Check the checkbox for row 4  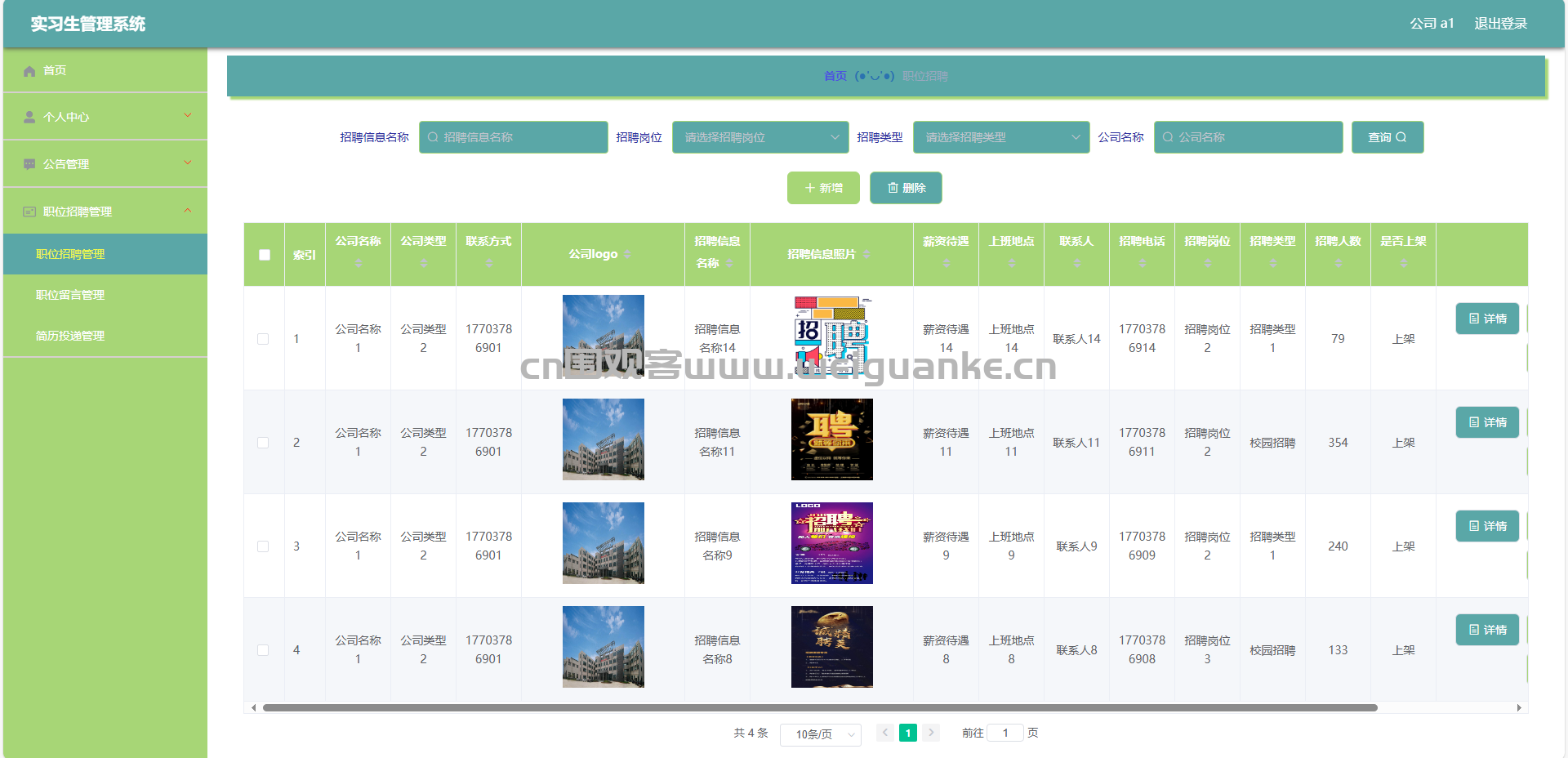tap(263, 650)
